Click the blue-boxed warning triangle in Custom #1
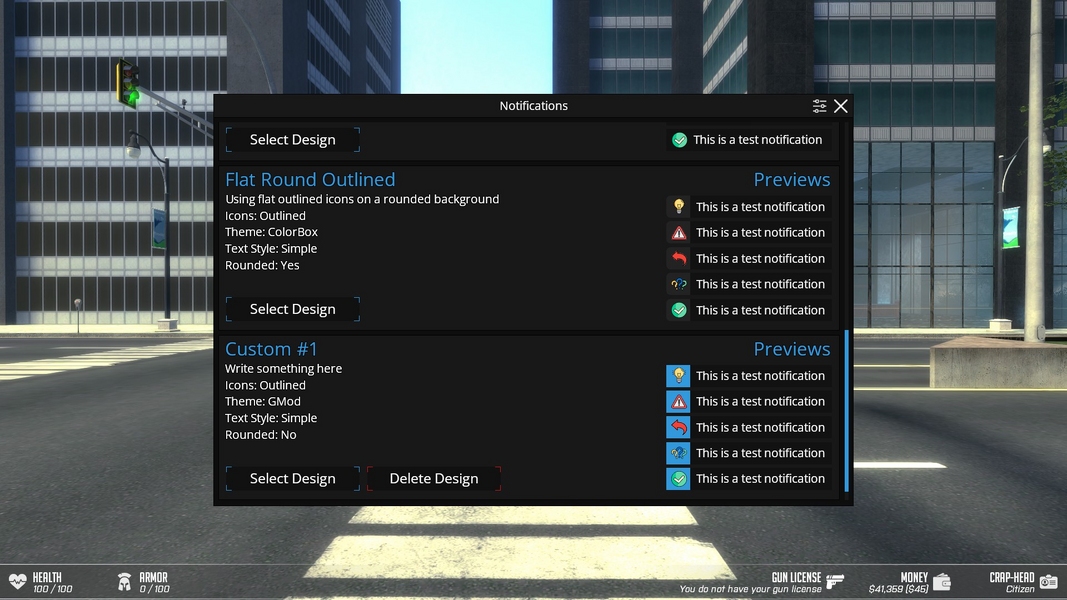1067x600 pixels. (x=679, y=402)
